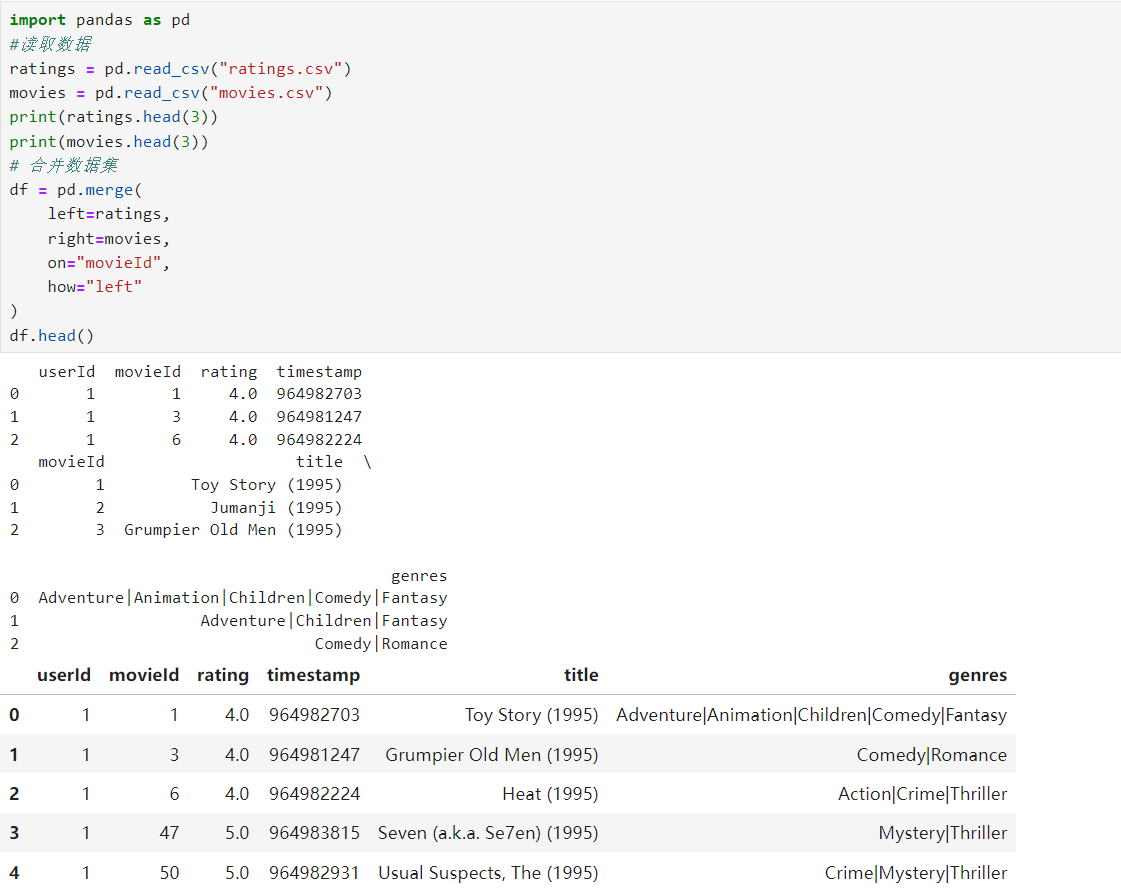
Task: Click the 'Toy Story (1995)' table cell
Action: coord(531,716)
